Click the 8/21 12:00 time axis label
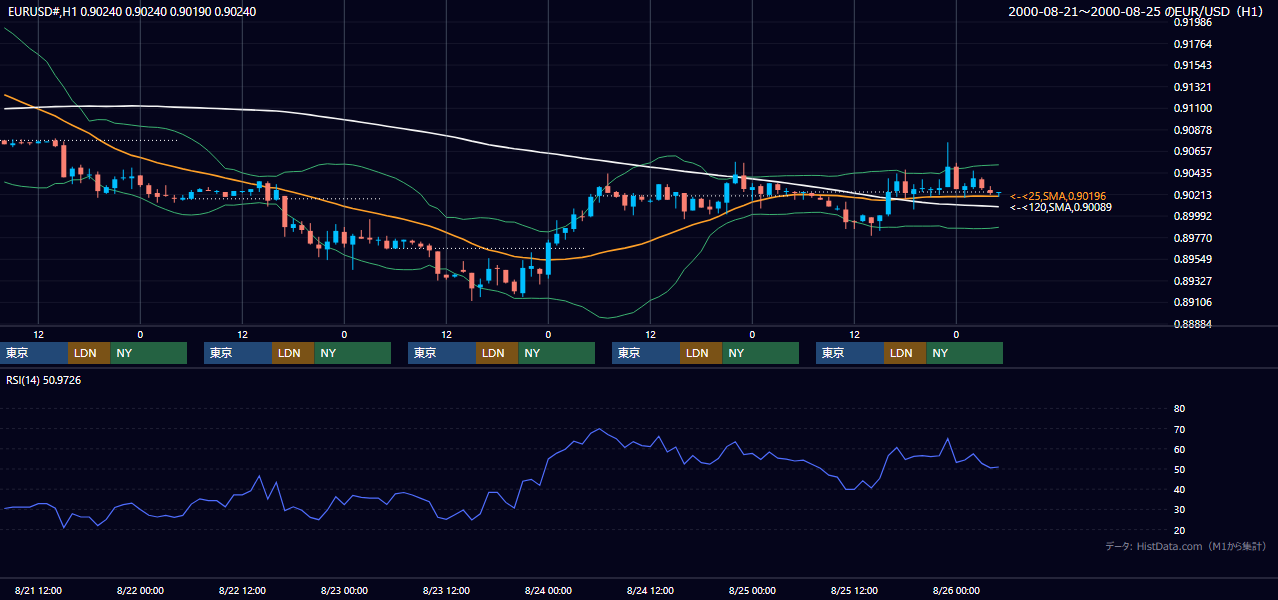Screen dimensions: 1278x600 (39, 591)
